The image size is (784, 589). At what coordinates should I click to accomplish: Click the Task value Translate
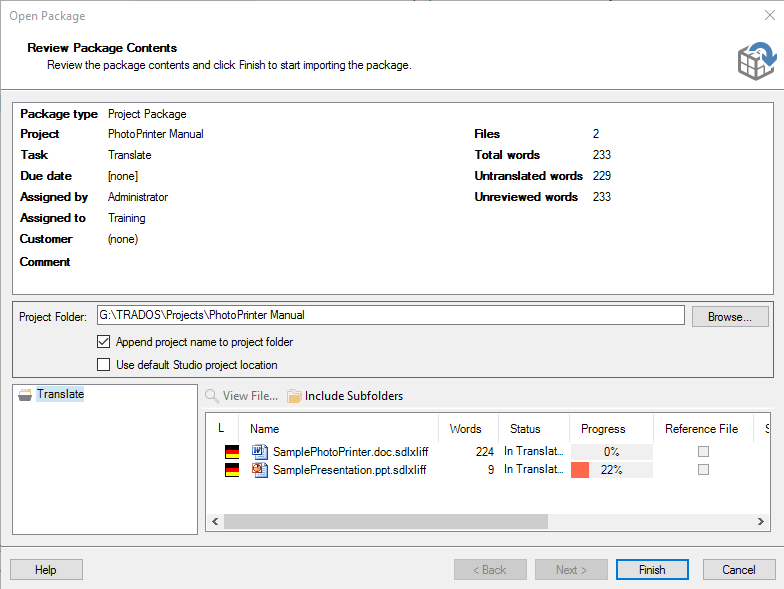point(130,155)
